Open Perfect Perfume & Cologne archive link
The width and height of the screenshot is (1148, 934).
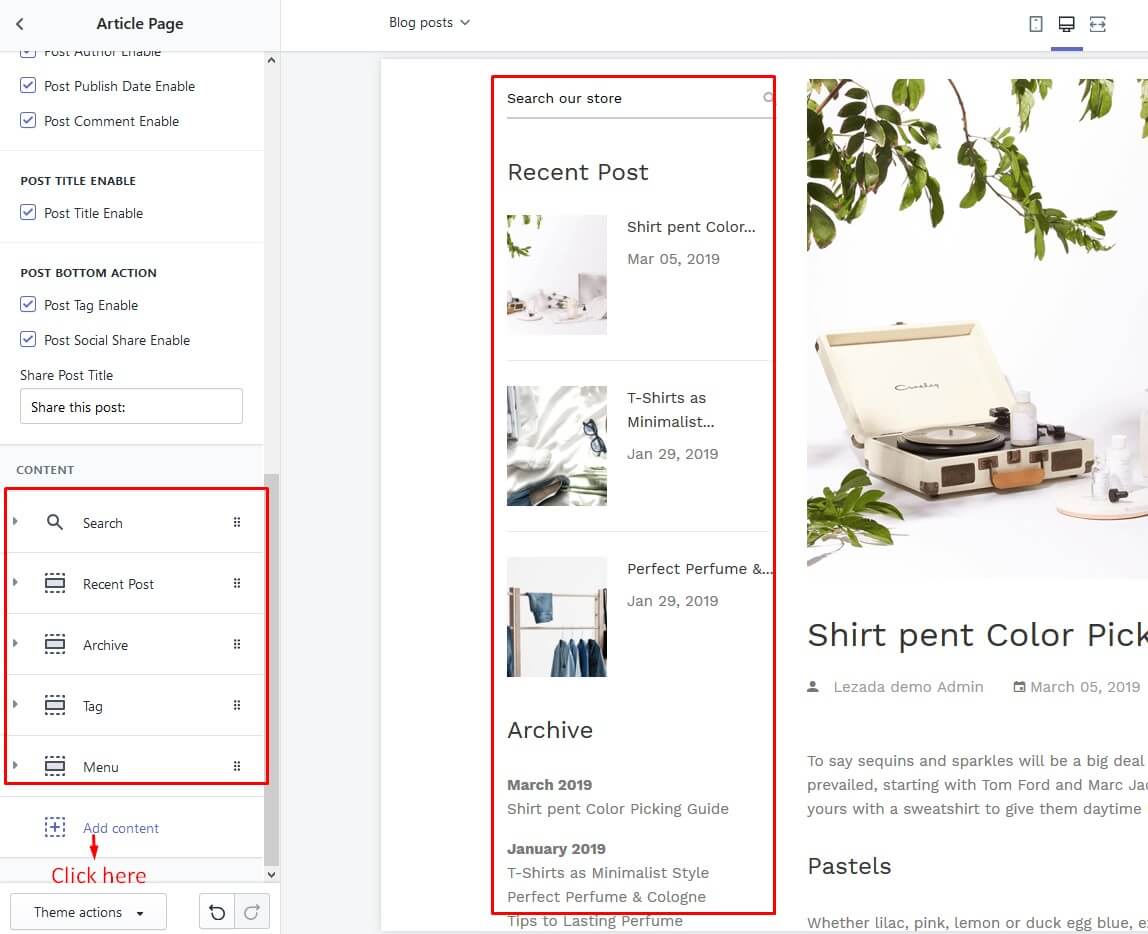[x=606, y=897]
